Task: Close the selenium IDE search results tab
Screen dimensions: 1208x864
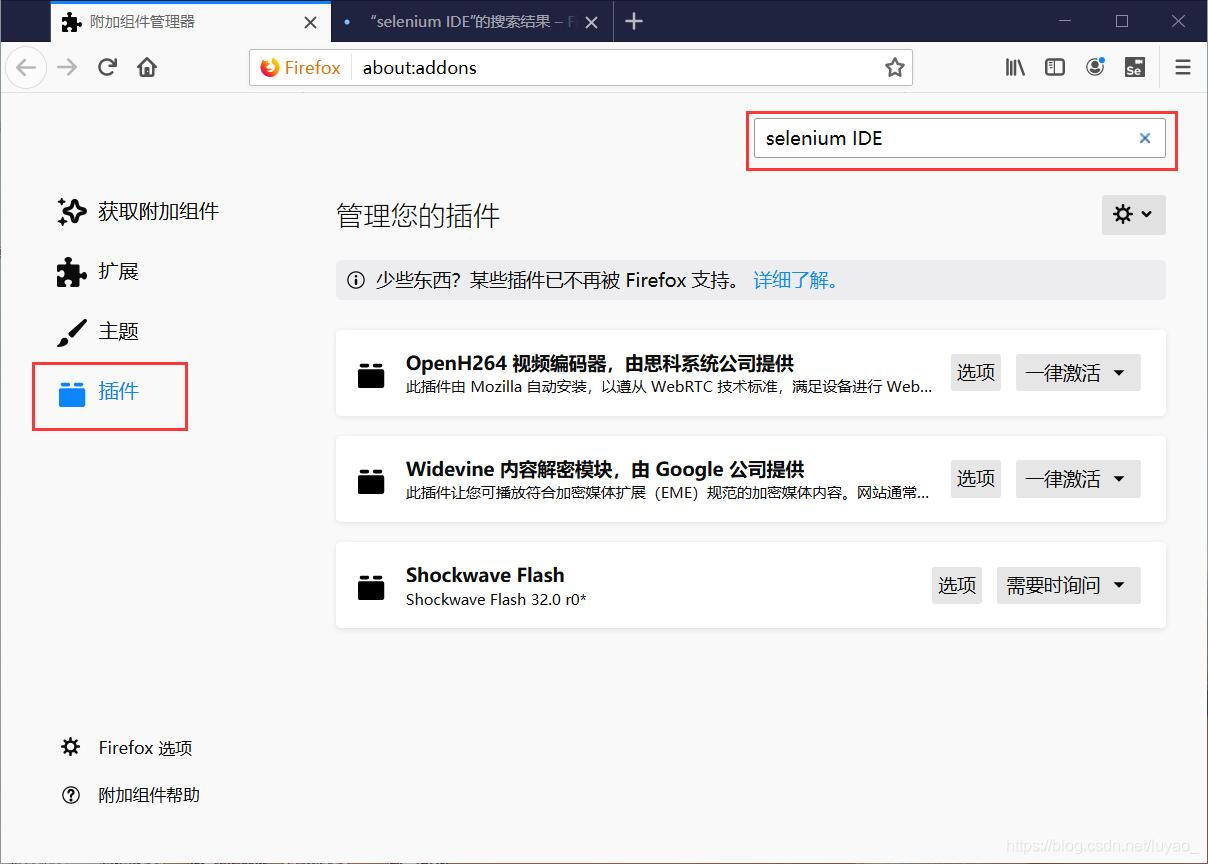Action: (592, 22)
